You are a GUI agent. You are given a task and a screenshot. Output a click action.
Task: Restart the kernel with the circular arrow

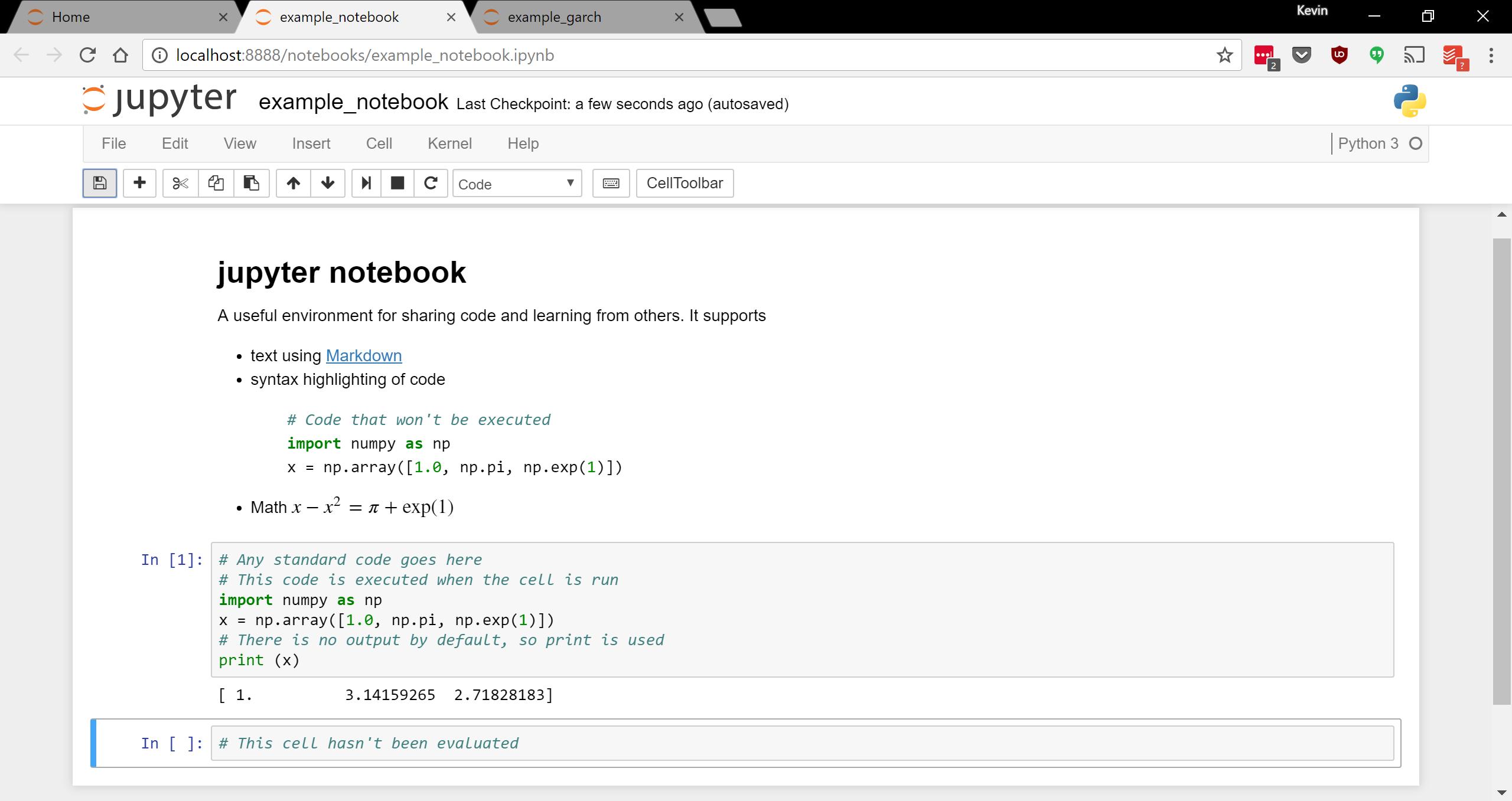click(x=431, y=183)
